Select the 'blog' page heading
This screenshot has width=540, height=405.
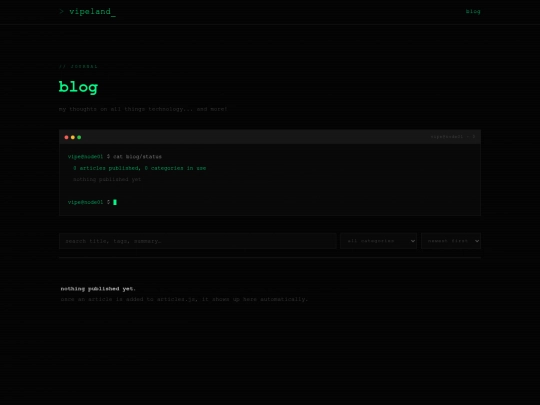79,87
